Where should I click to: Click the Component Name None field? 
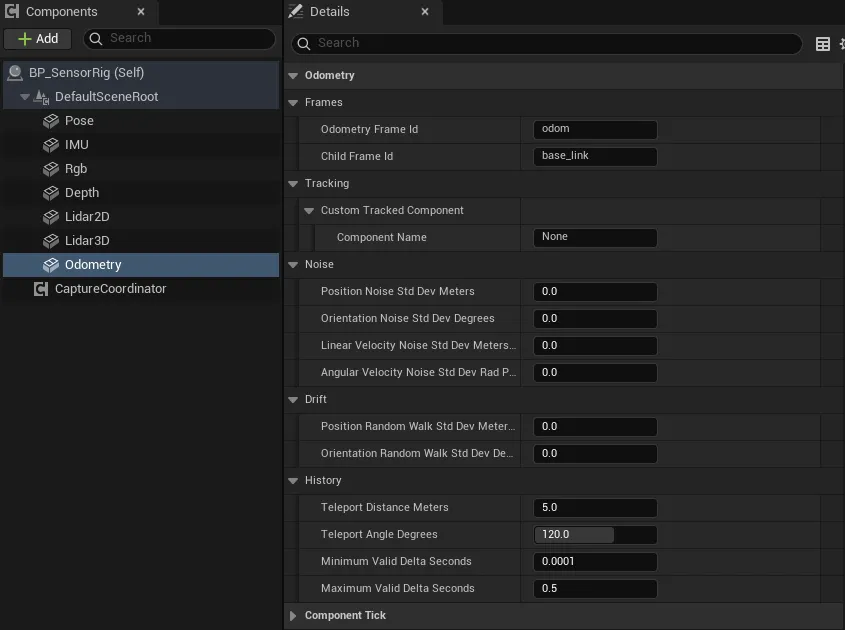click(x=595, y=238)
